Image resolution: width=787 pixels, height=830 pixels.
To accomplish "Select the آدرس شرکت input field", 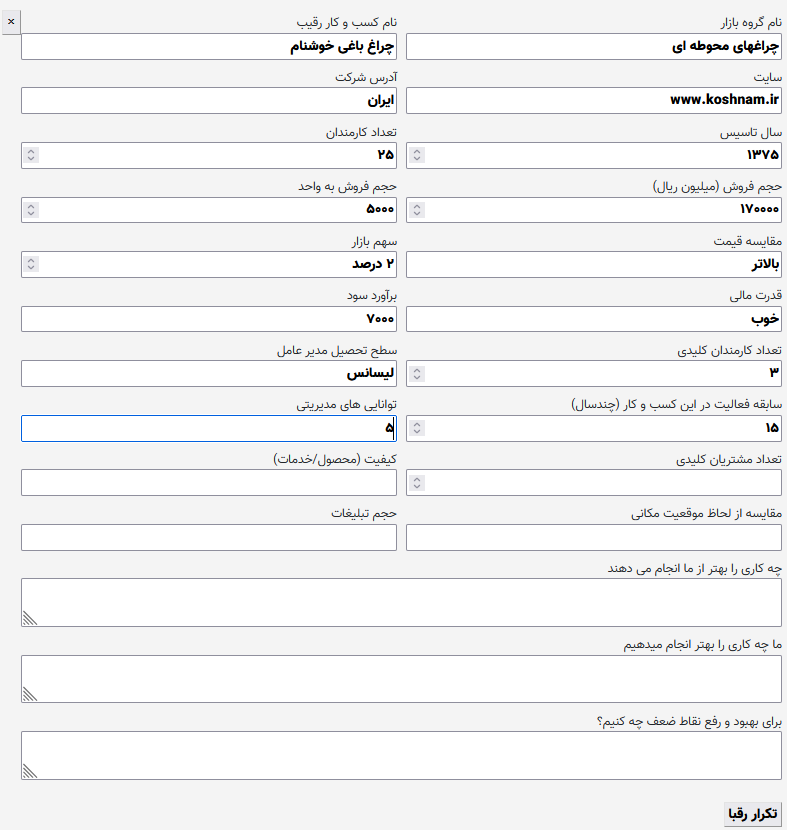I will [x=209, y=101].
